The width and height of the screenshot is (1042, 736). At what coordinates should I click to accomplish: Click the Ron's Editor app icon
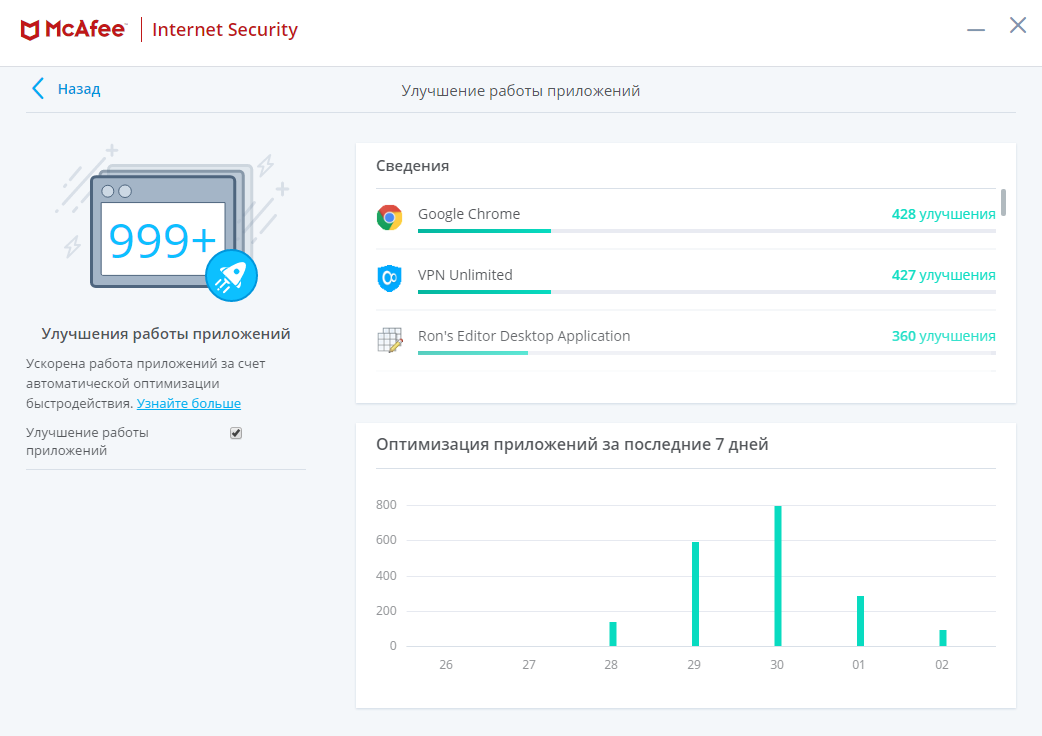click(390, 339)
